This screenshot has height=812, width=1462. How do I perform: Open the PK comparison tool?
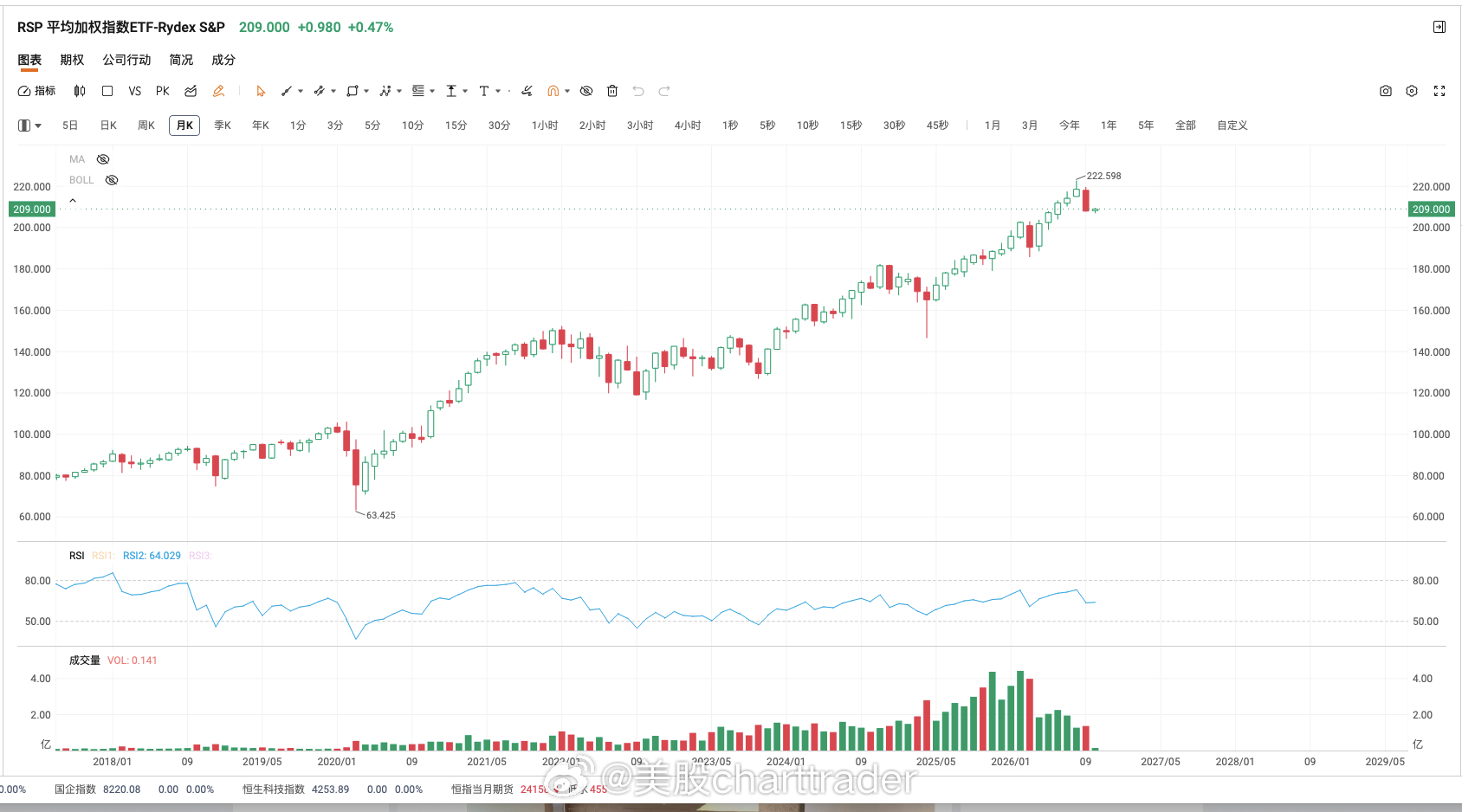163,91
